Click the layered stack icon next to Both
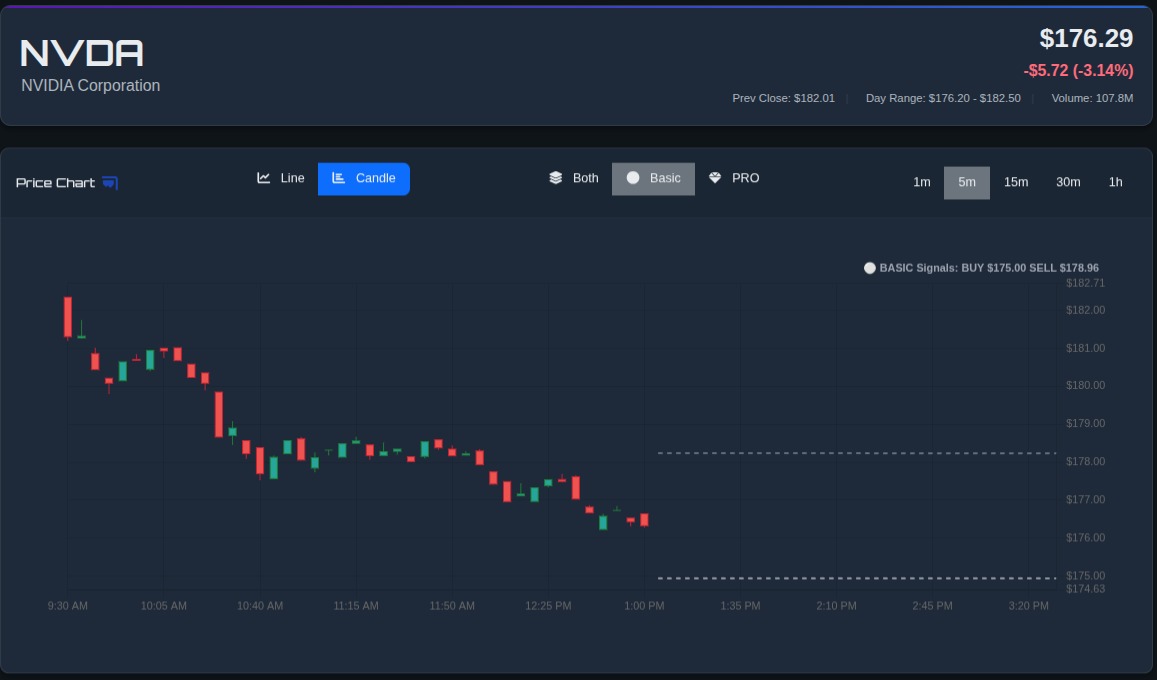 [x=555, y=177]
